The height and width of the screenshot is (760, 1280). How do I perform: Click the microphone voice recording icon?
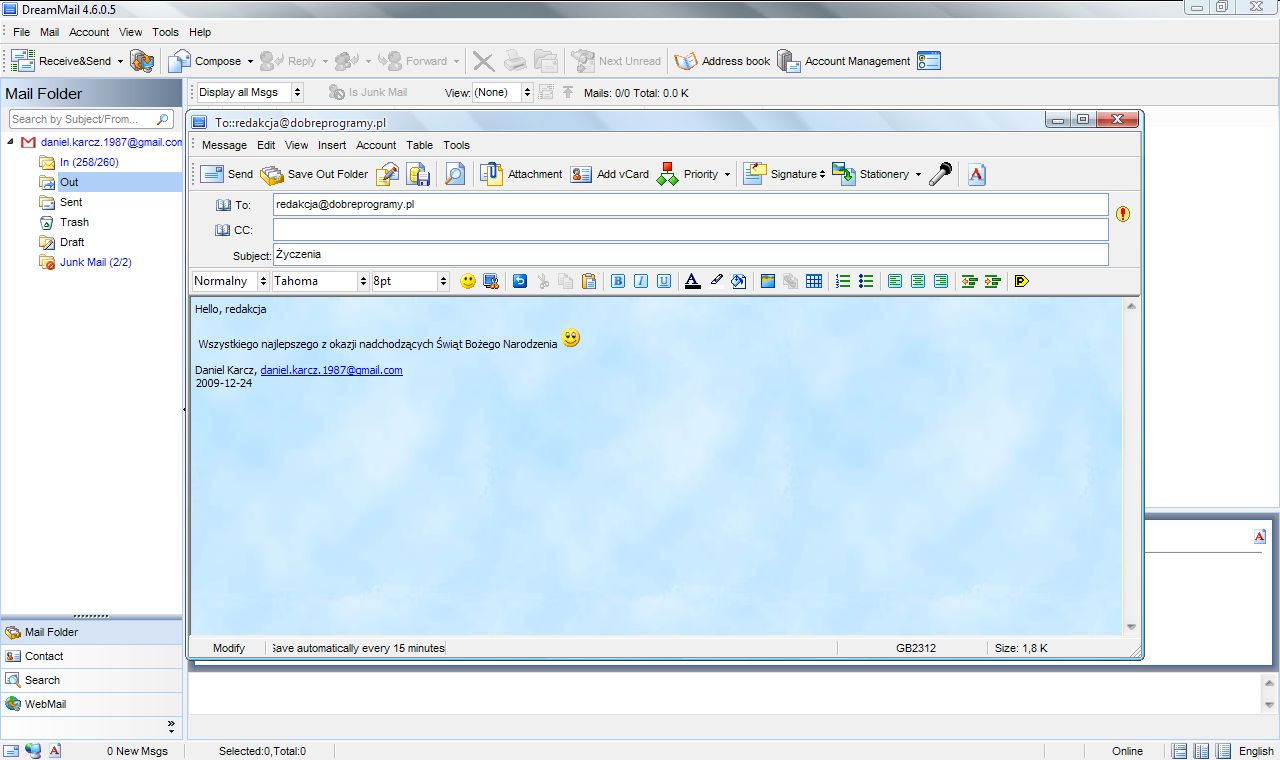tap(940, 174)
